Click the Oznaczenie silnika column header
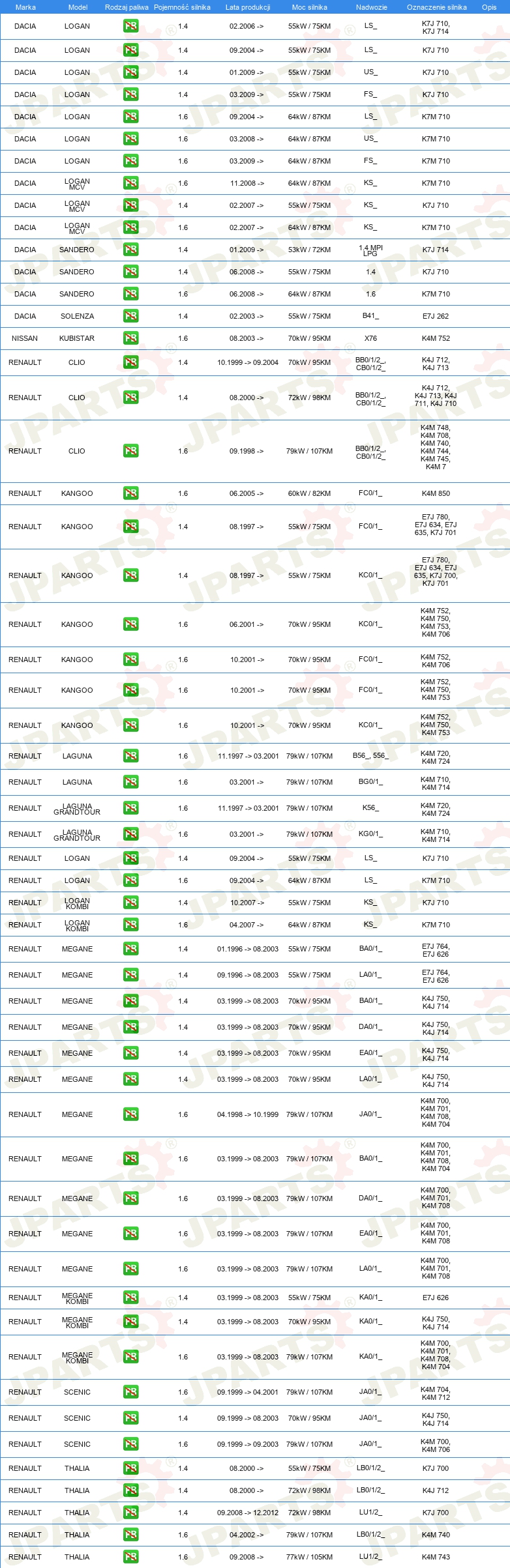The image size is (510, 1568). click(436, 7)
